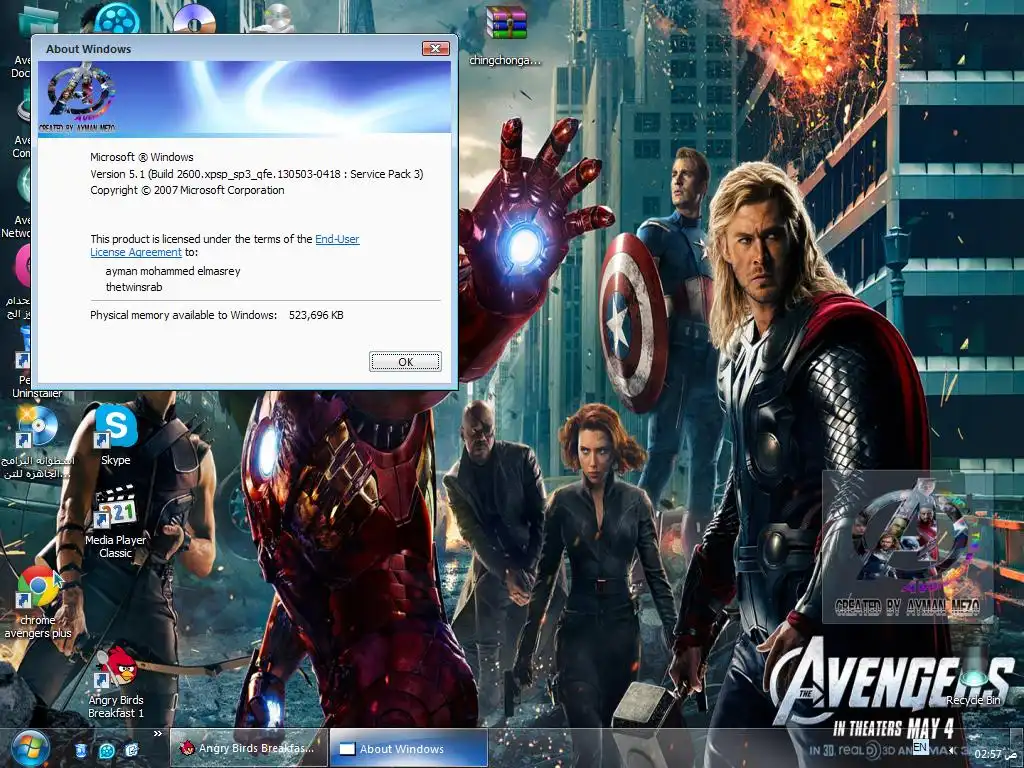Click the Copyright 2007 Microsoft Corporation text

[x=187, y=191]
